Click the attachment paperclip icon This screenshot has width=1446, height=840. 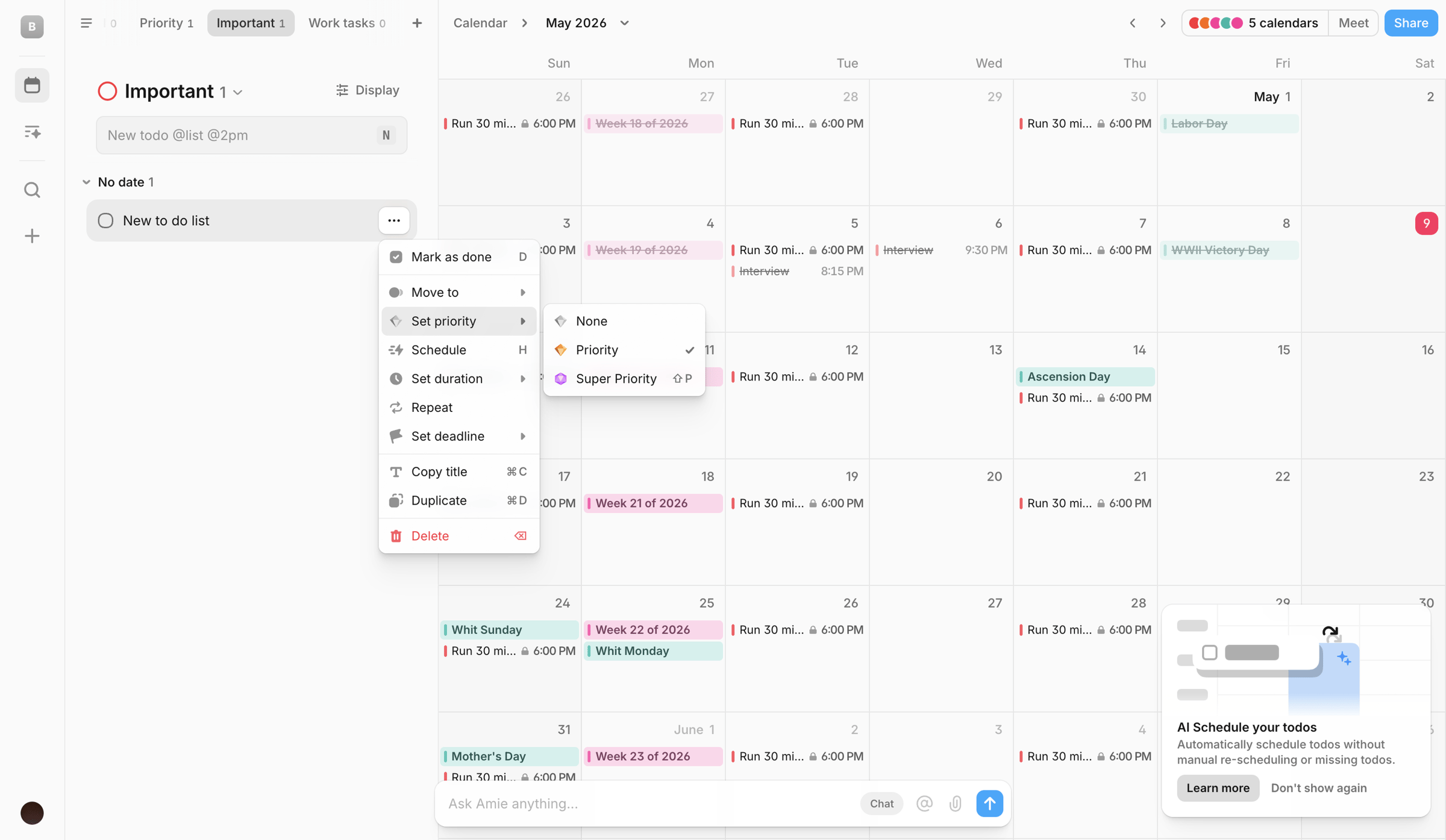(956, 803)
